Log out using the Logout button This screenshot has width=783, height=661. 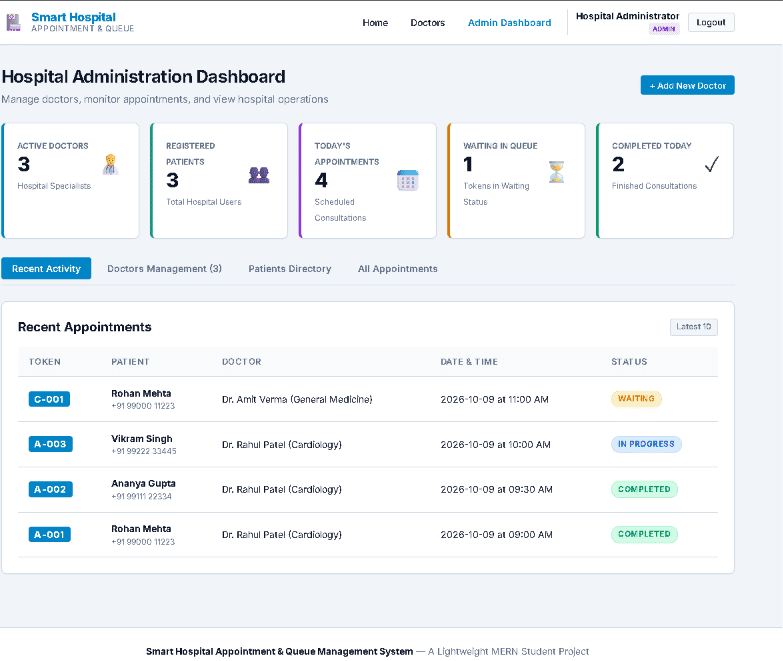pyautogui.click(x=711, y=22)
